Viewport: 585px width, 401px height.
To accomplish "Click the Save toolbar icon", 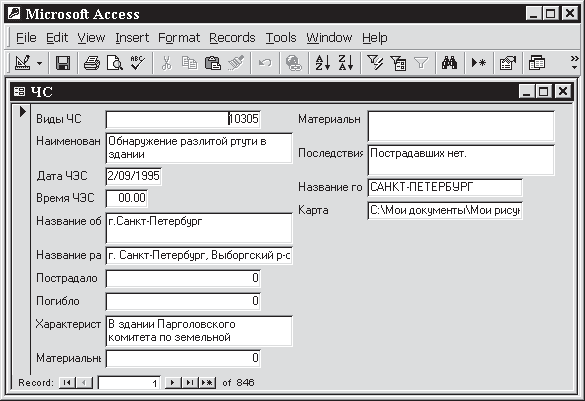I will pos(63,63).
